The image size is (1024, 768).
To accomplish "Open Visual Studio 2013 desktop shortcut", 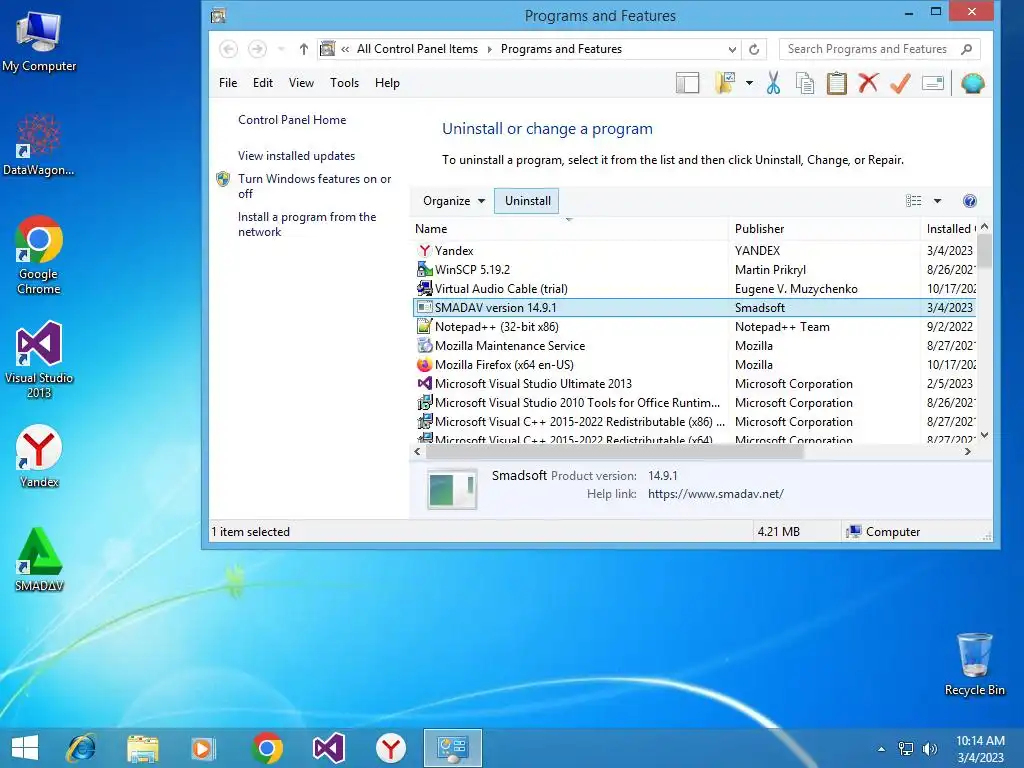I will (39, 359).
